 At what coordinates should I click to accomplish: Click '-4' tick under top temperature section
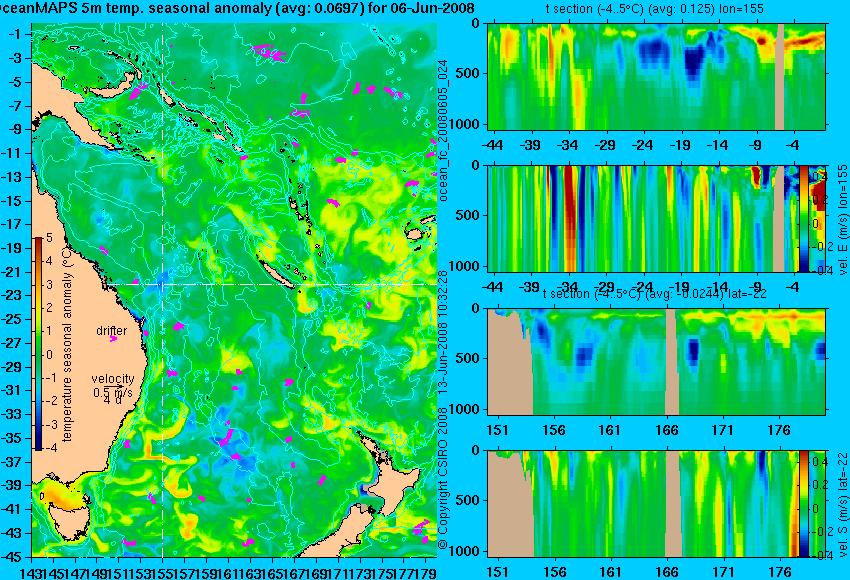793,145
